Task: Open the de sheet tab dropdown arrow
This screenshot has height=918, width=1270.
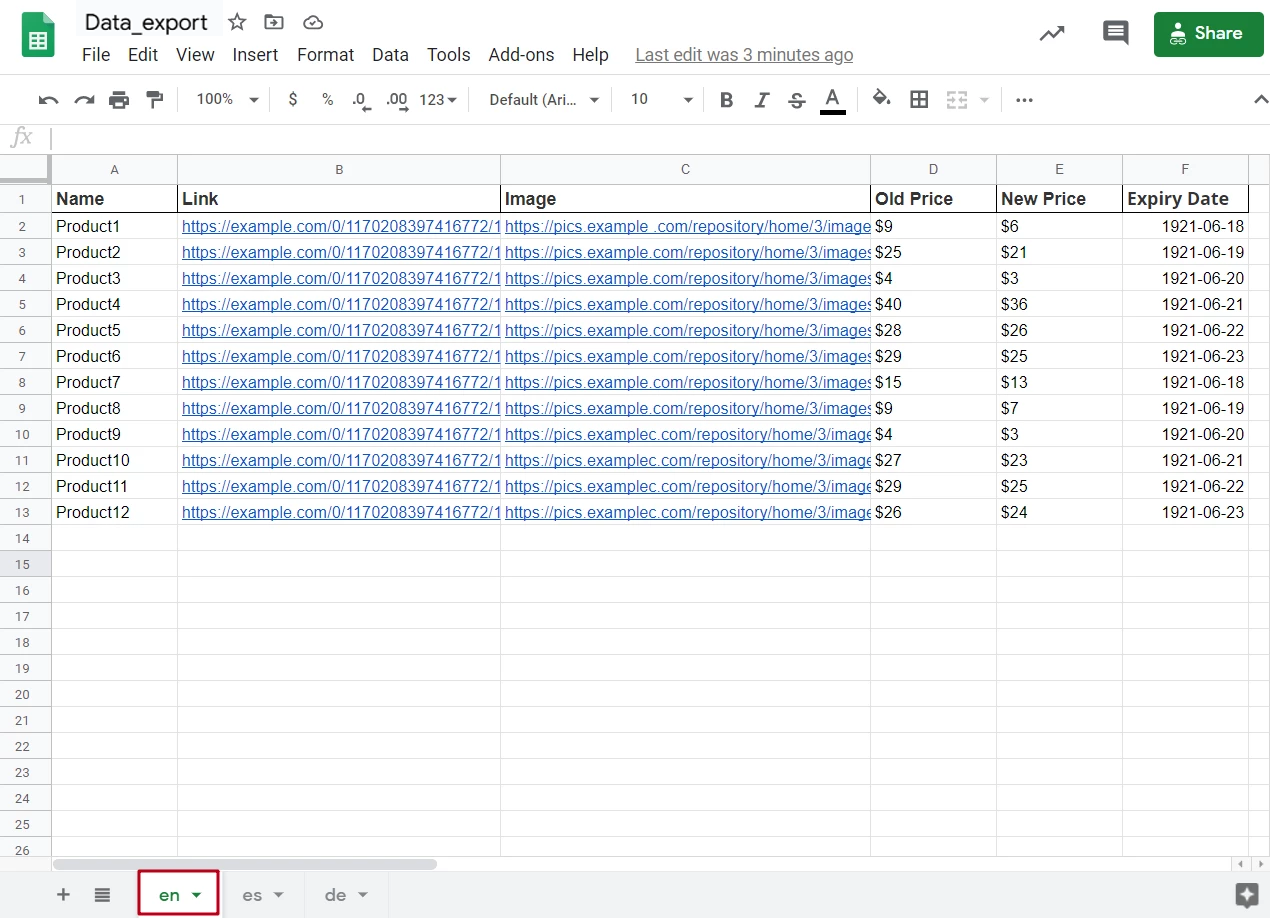Action: (x=363, y=895)
